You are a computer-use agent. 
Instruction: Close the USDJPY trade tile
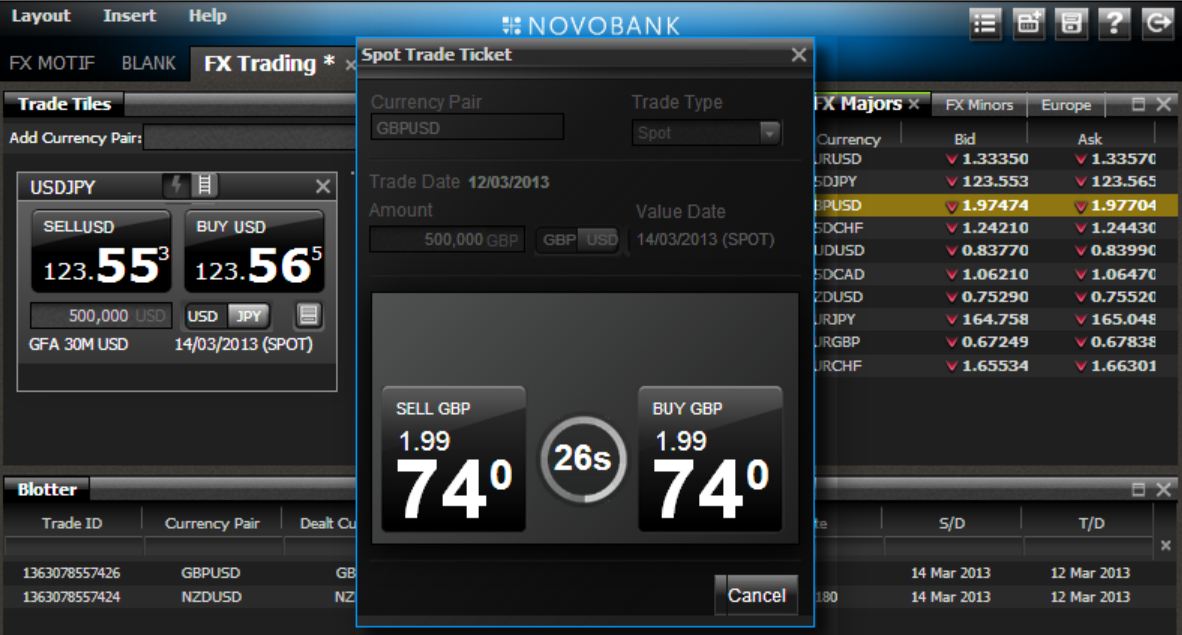pyautogui.click(x=323, y=186)
